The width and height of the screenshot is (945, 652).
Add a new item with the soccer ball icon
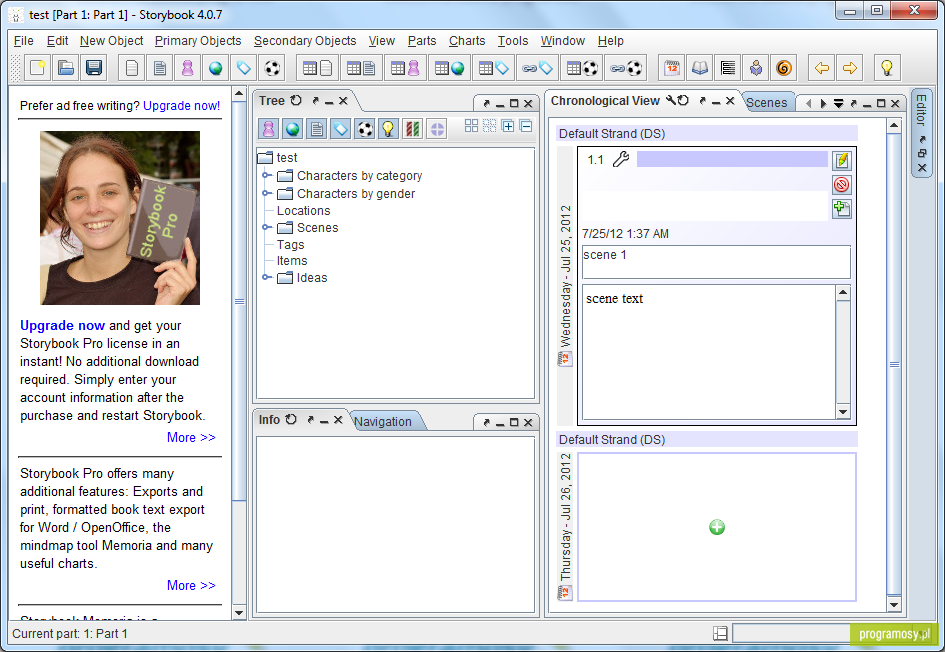coord(272,68)
